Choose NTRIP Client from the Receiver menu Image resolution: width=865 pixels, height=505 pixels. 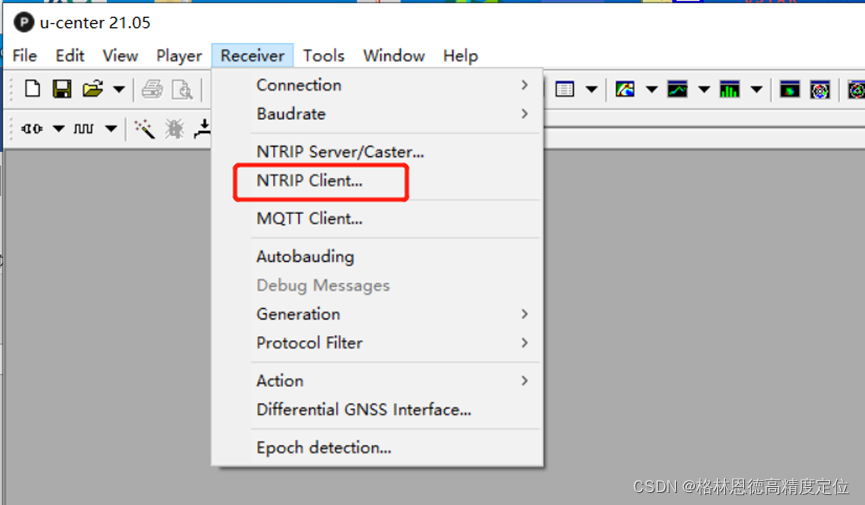pos(377,180)
